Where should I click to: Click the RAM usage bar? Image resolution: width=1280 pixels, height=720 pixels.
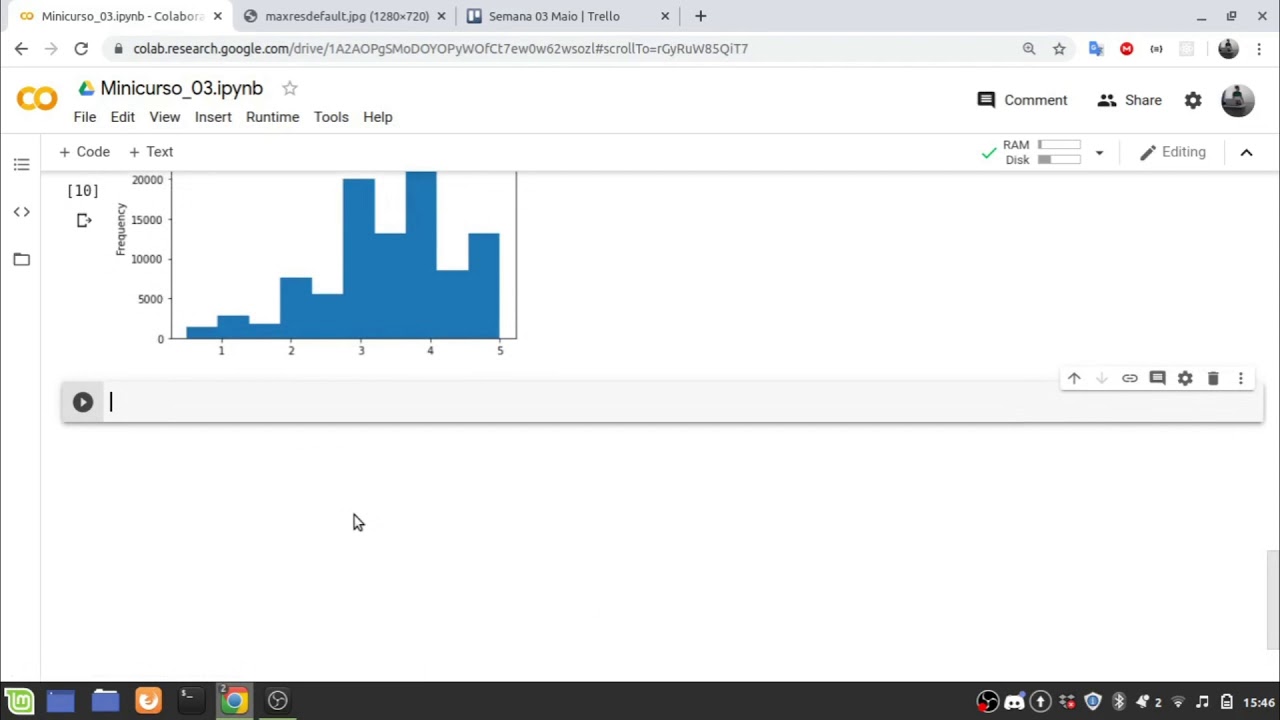coord(1059,145)
